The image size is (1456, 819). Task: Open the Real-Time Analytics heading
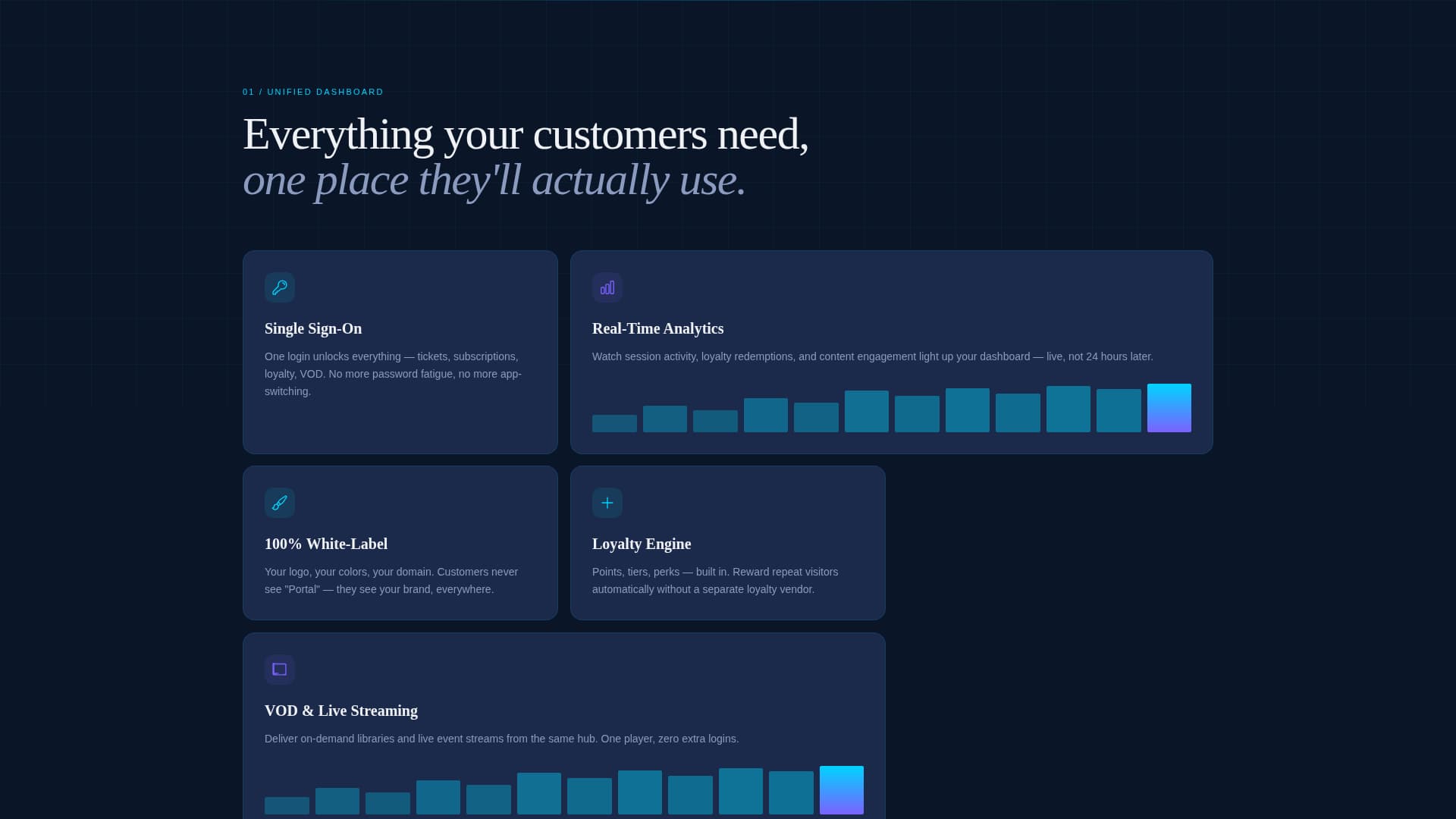coord(657,328)
